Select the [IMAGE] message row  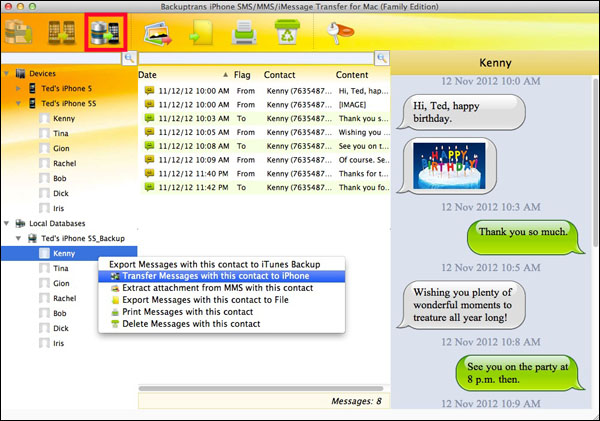(x=266, y=104)
